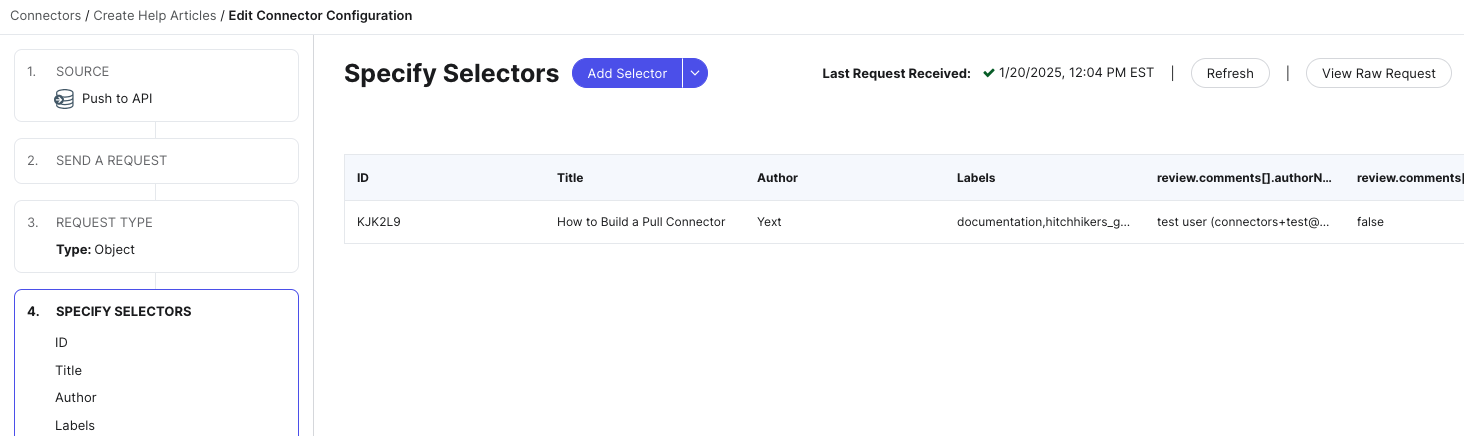1464x436 pixels.
Task: Select step 2 Send a Request
Action: (156, 161)
